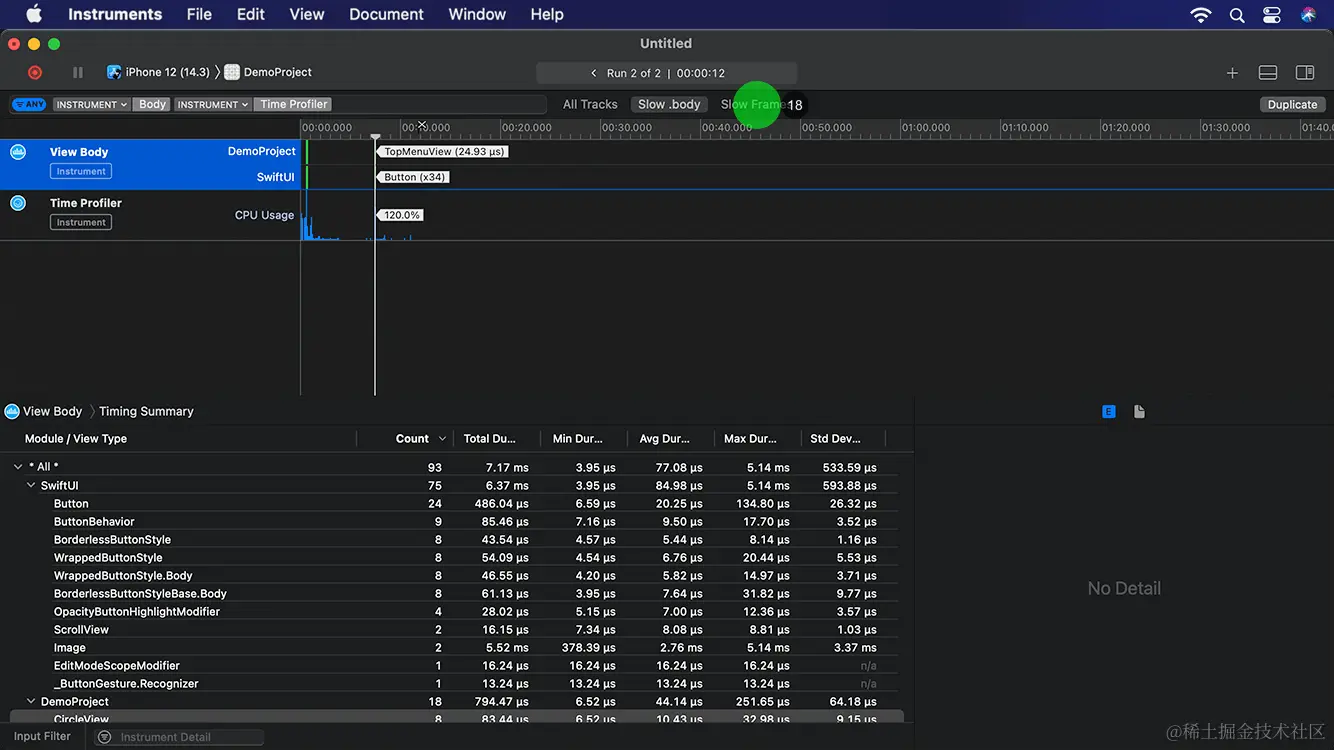The height and width of the screenshot is (750, 1334).
Task: Select the WrappedButtonStyle.Body row
Action: (x=456, y=575)
